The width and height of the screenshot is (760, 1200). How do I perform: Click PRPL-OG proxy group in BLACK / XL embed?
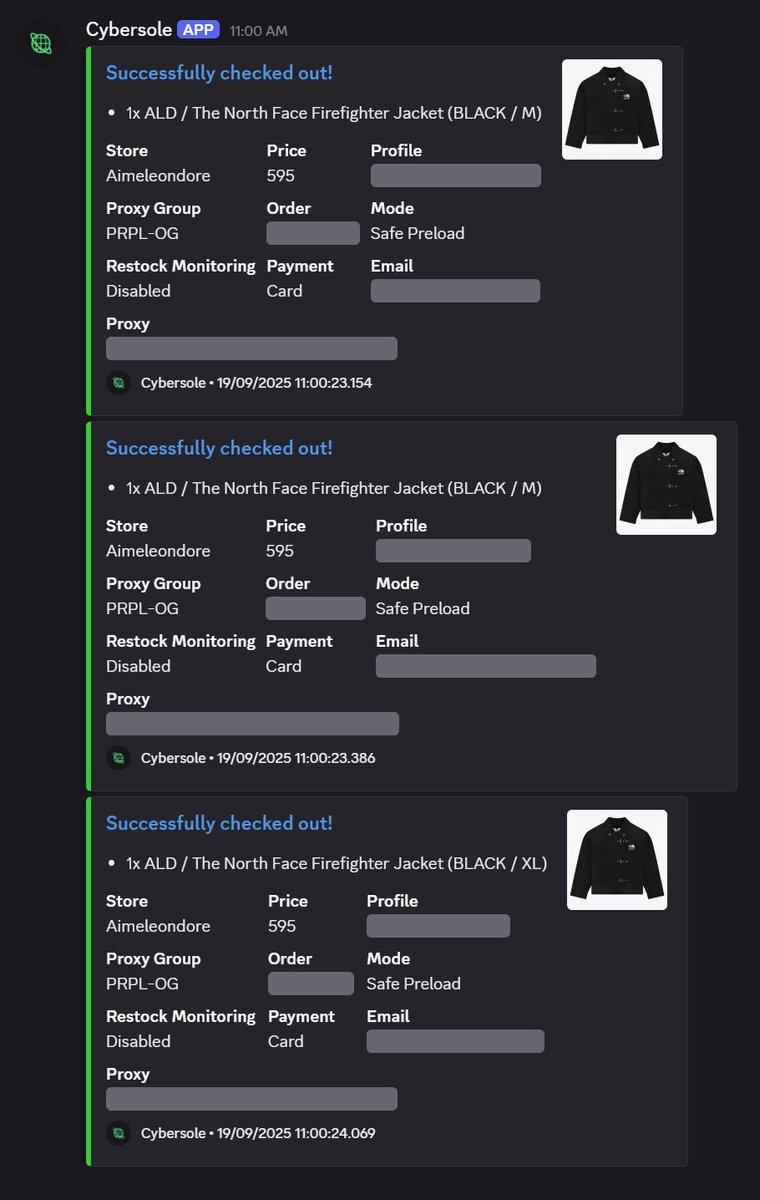tap(142, 983)
